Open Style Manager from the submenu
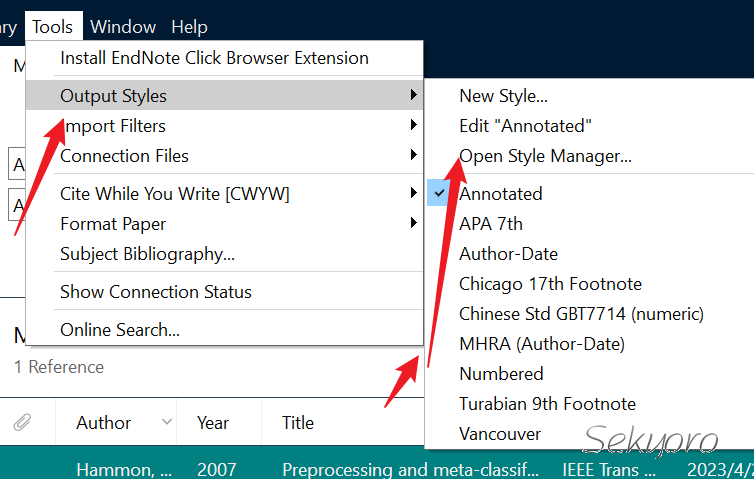This screenshot has height=479, width=754. click(545, 156)
